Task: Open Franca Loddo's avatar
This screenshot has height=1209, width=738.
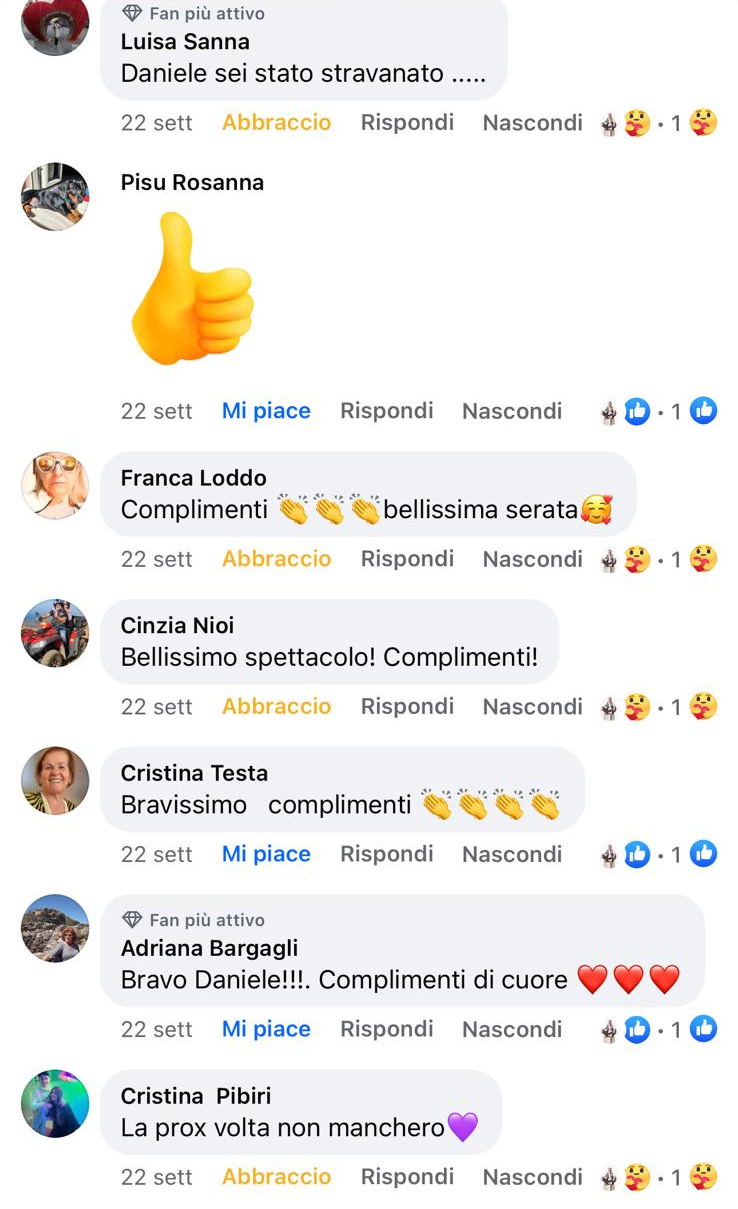Action: point(55,485)
